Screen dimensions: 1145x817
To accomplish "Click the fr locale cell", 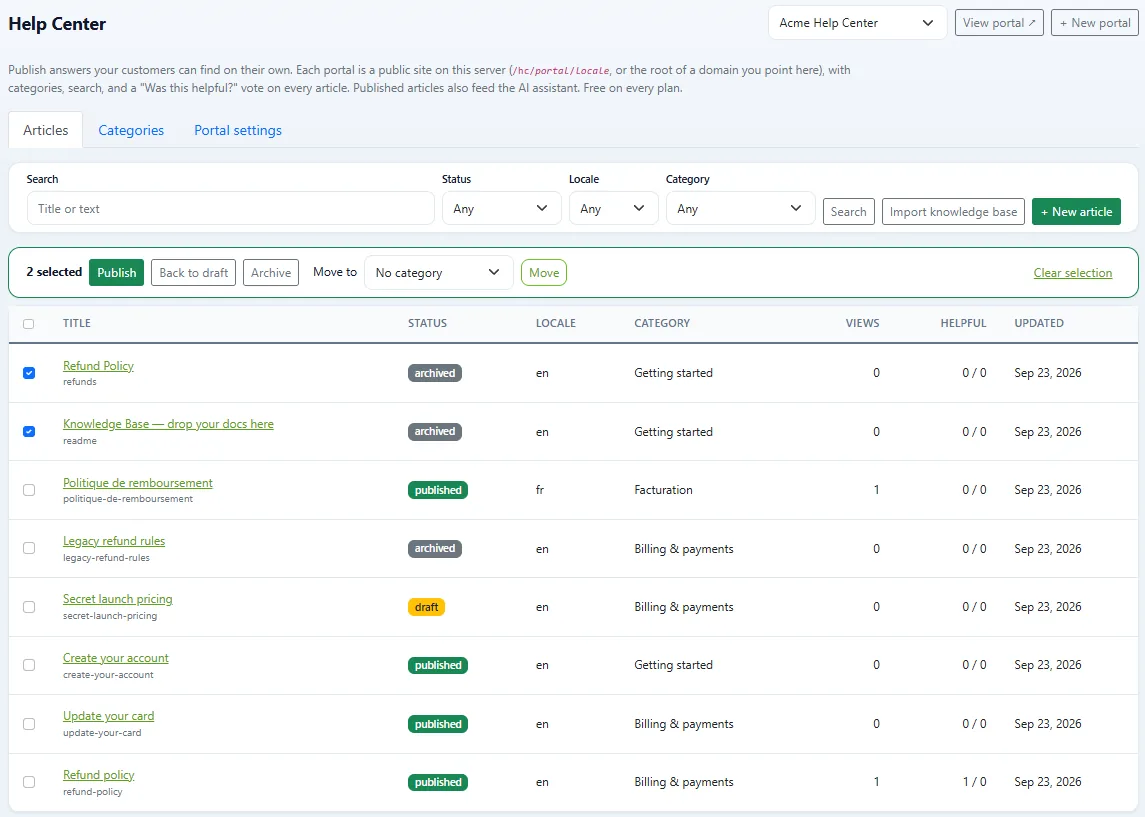I will point(540,490).
